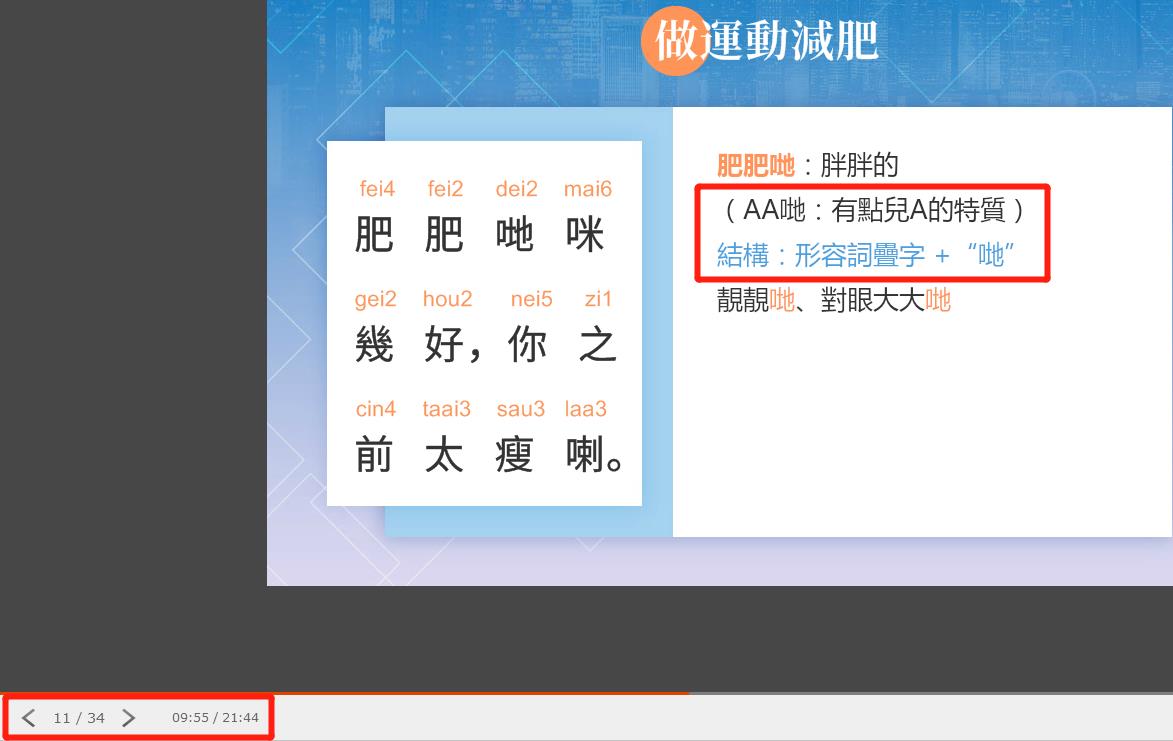Click the slide title 做運動減肥
Viewport: 1173px width, 741px height.
click(x=766, y=40)
